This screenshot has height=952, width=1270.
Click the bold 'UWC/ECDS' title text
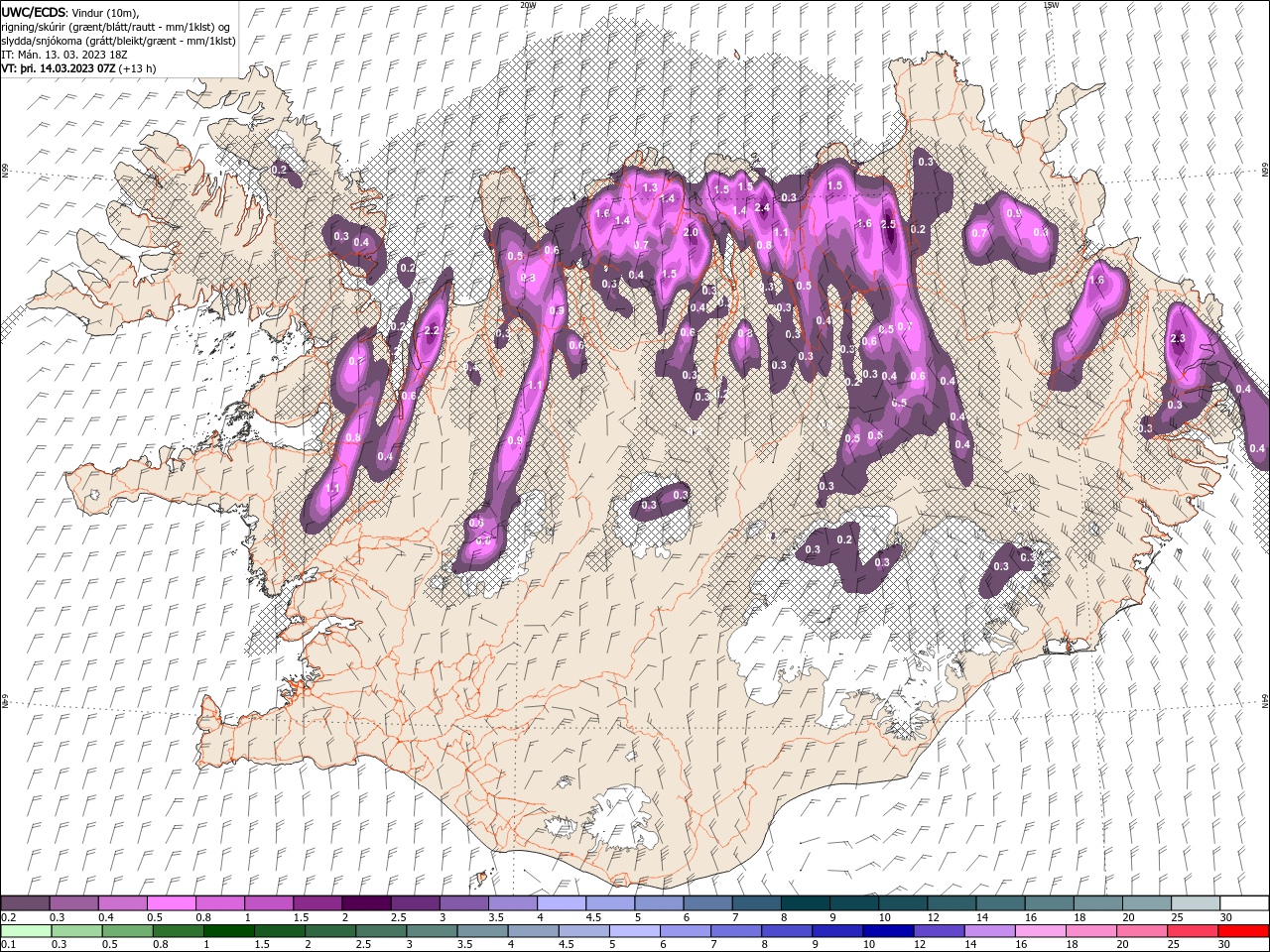[x=34, y=11]
